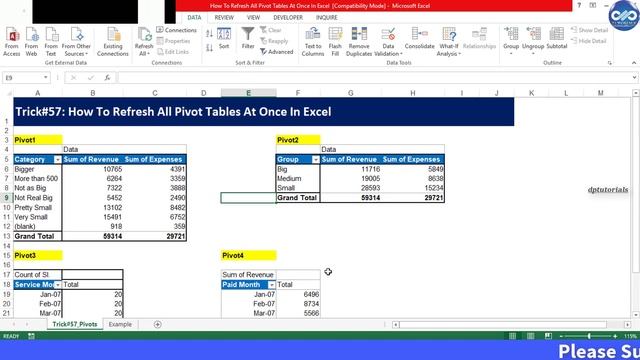This screenshot has height=360, width=640.
Task: Click the Subtotal button
Action: [557, 39]
